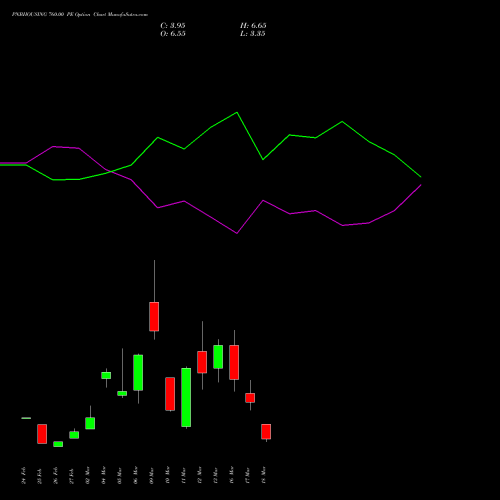Click the tallest red candlestick above 09 Mar
The width and height of the screenshot is (500, 500).
pyautogui.click(x=154, y=316)
